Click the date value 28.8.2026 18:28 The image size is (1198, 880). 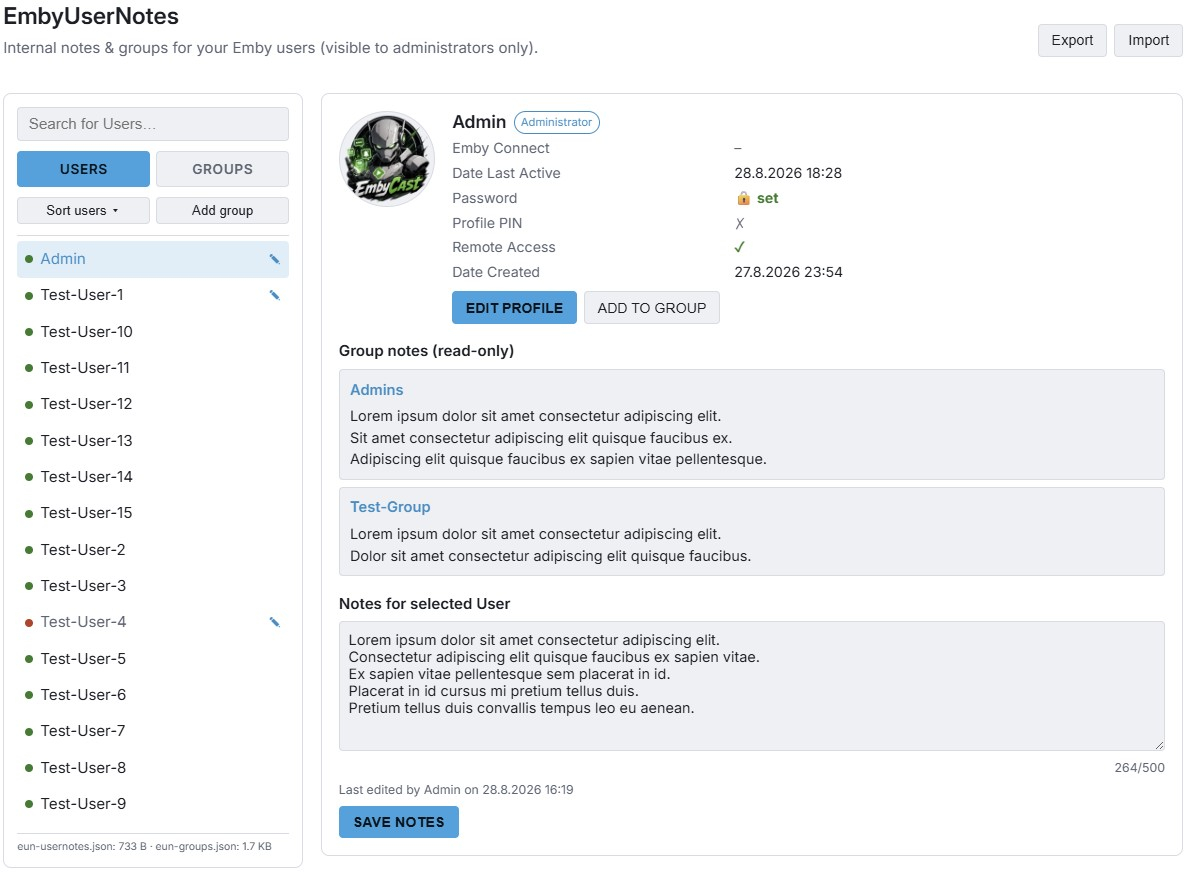point(788,173)
